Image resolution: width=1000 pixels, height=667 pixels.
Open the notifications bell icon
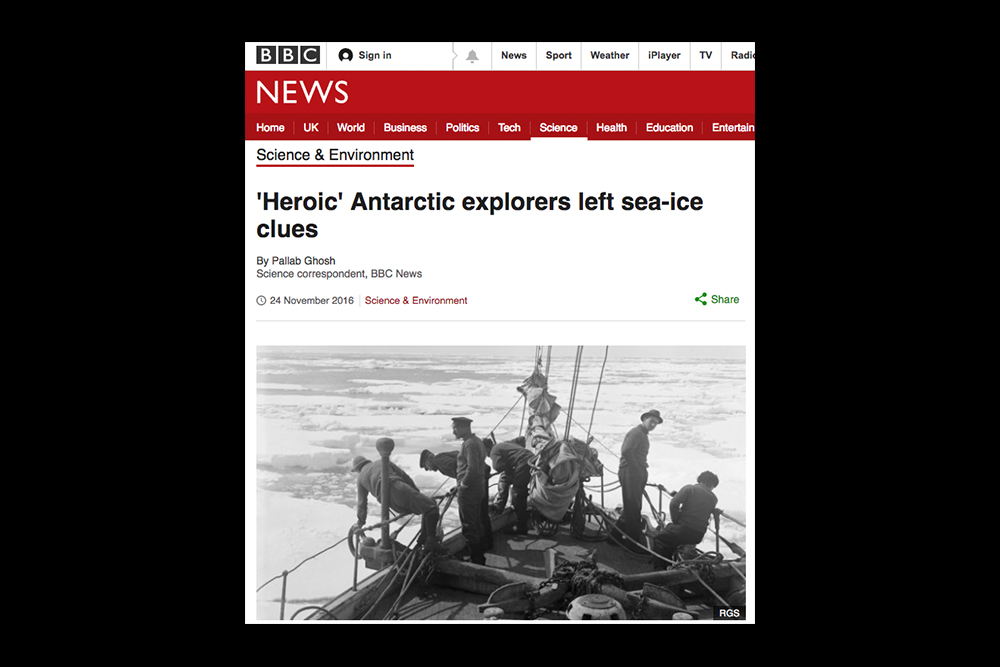[472, 56]
